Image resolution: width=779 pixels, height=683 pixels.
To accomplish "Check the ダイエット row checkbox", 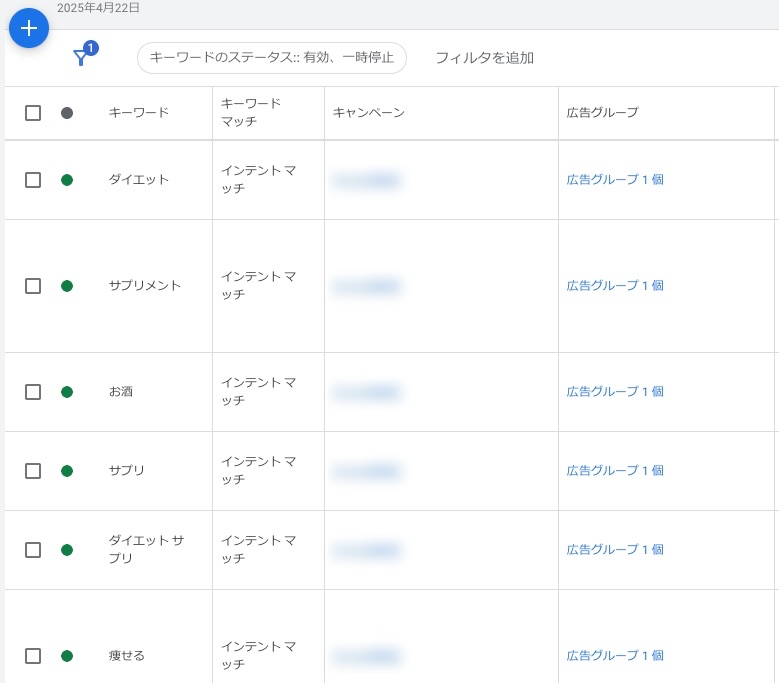I will click(33, 180).
